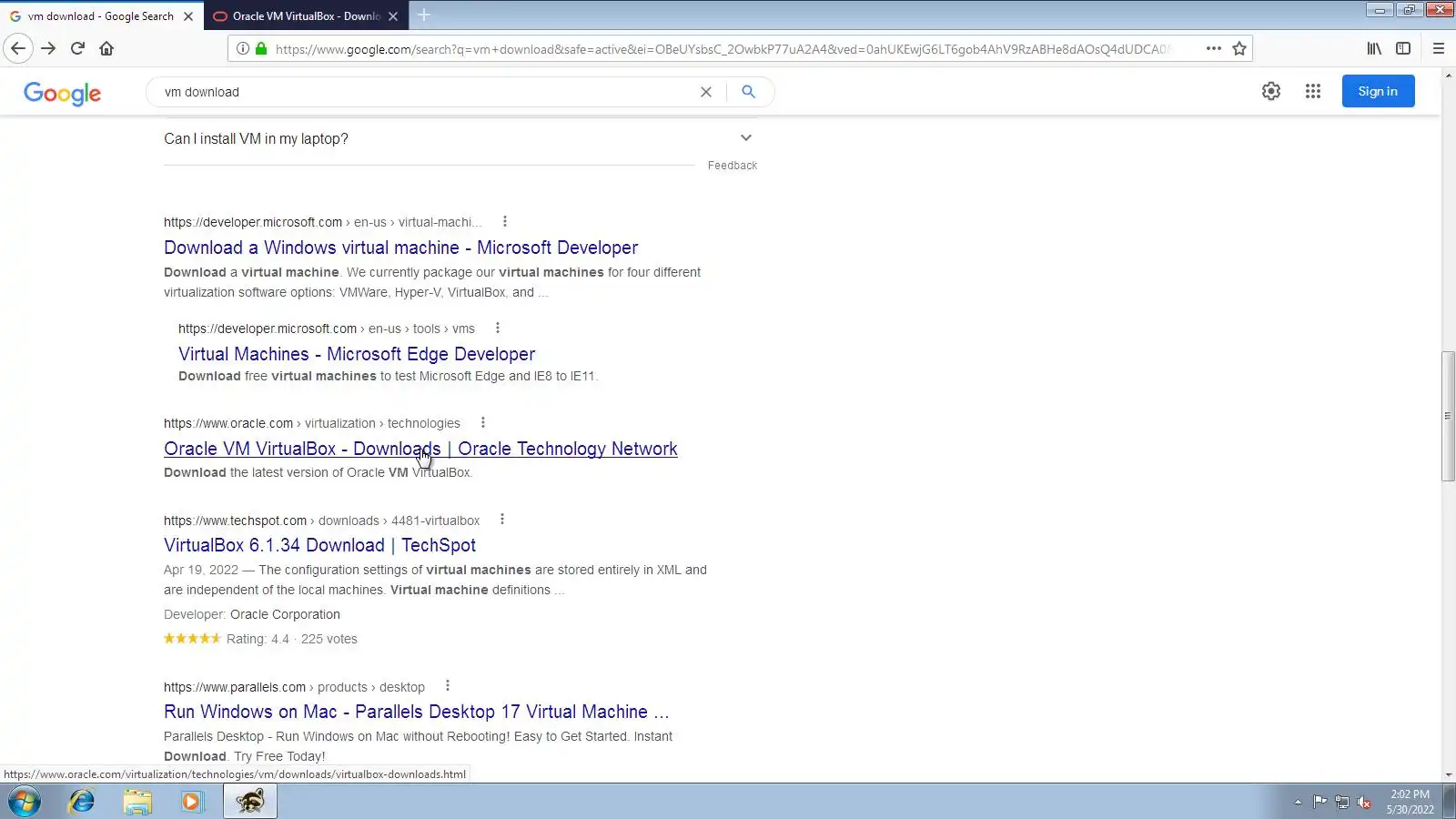The width and height of the screenshot is (1456, 819).
Task: Bookmark this page with the star icon
Action: click(1239, 48)
